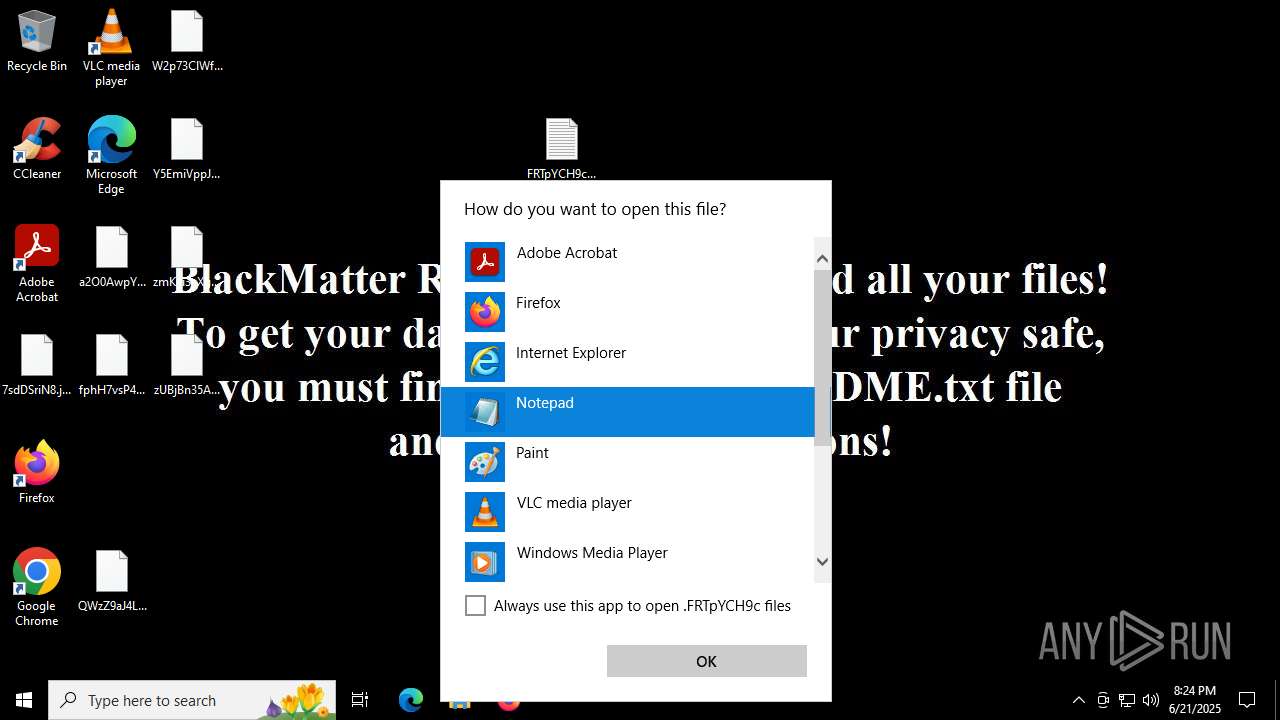1280x720 pixels.
Task: Select Google Chrome desktop shortcut
Action: pyautogui.click(x=37, y=588)
